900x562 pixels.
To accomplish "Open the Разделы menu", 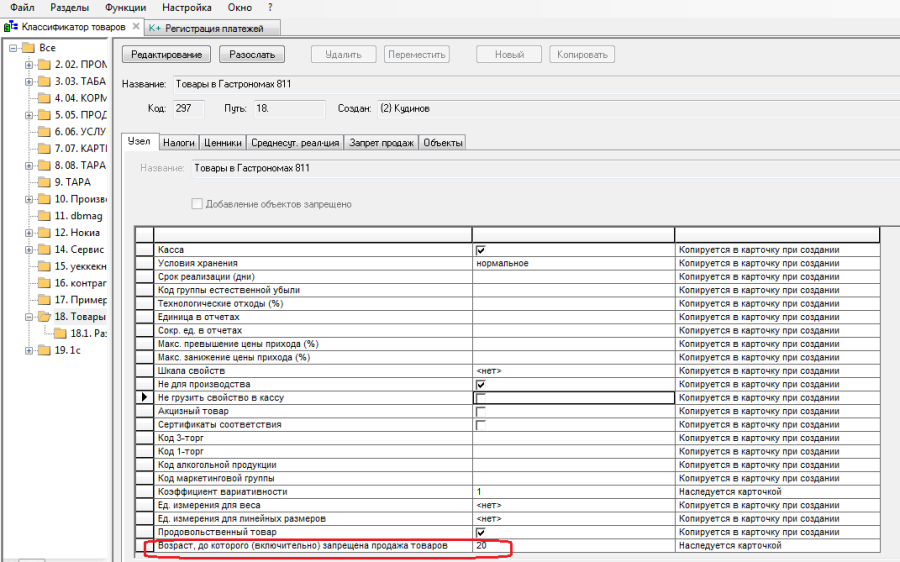I will pyautogui.click(x=69, y=7).
